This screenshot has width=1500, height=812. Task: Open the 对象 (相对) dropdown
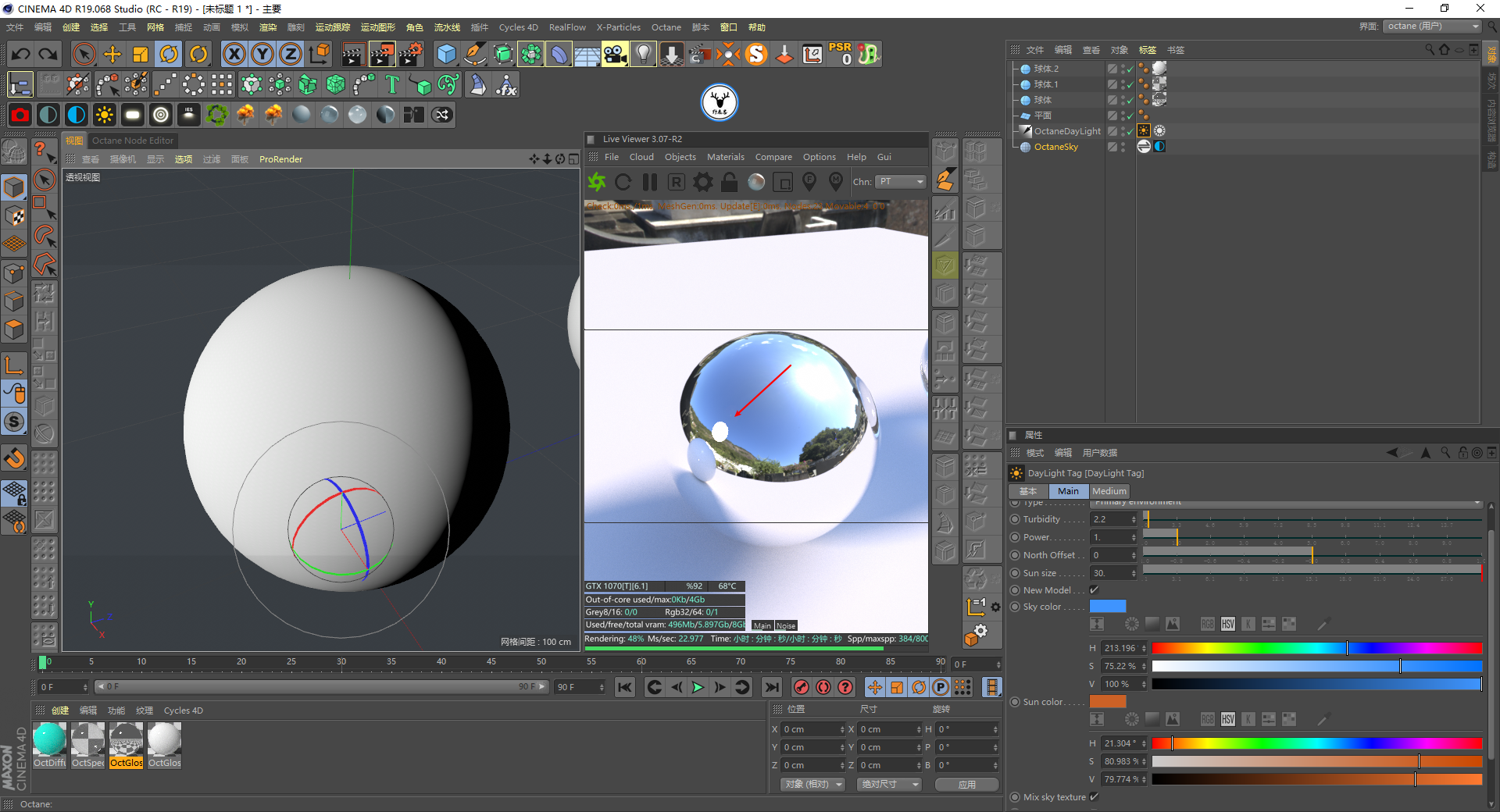click(x=812, y=784)
